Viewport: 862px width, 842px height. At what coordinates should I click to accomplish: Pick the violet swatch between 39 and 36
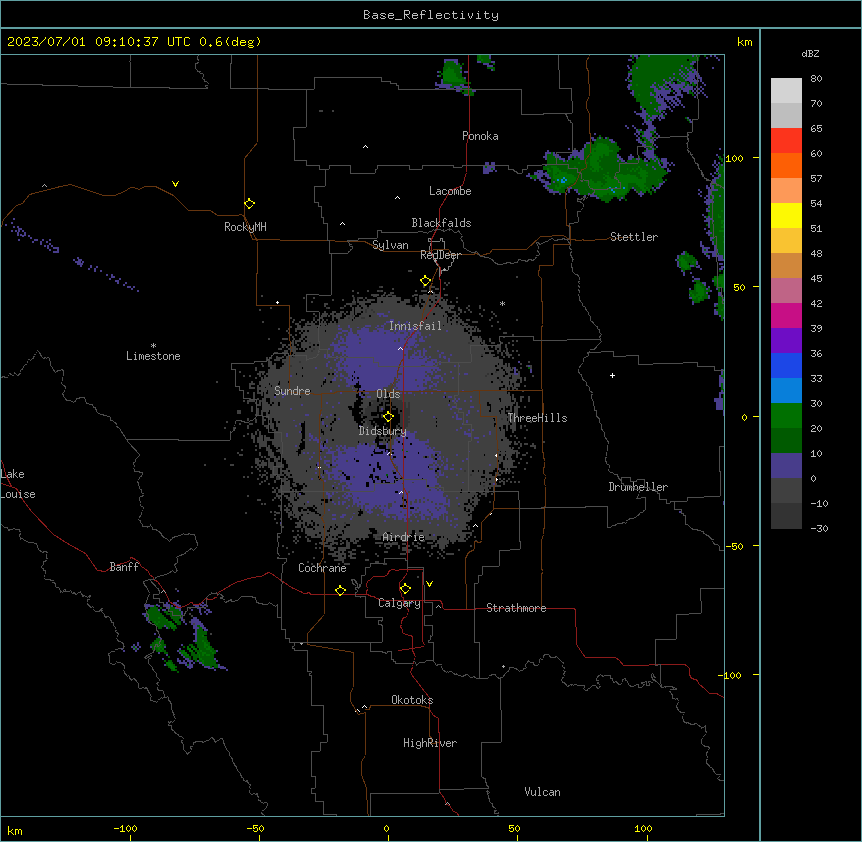[x=786, y=340]
